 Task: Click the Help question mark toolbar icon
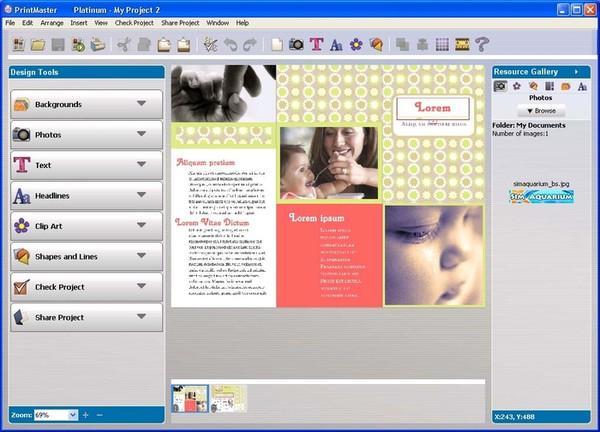tap(482, 44)
